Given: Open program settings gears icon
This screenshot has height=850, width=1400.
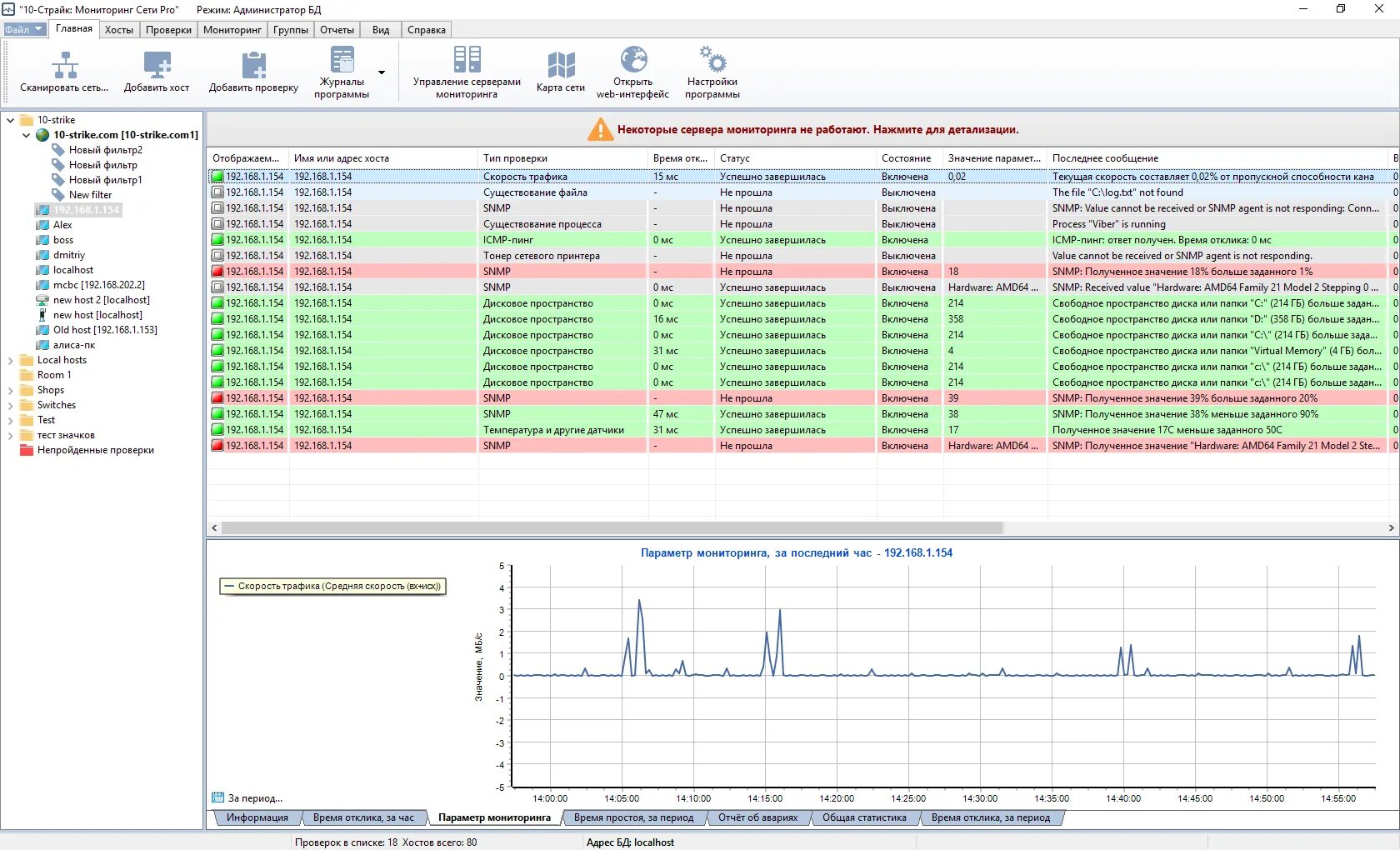Looking at the screenshot, I should coord(712,59).
